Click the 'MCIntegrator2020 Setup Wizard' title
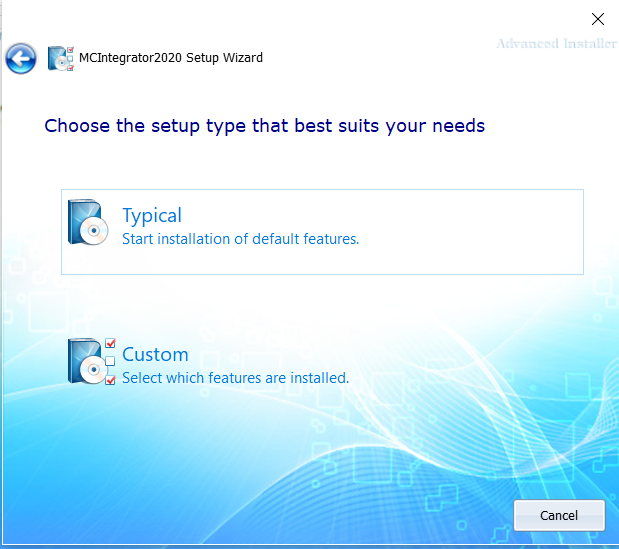Image resolution: width=619 pixels, height=549 pixels. (171, 58)
